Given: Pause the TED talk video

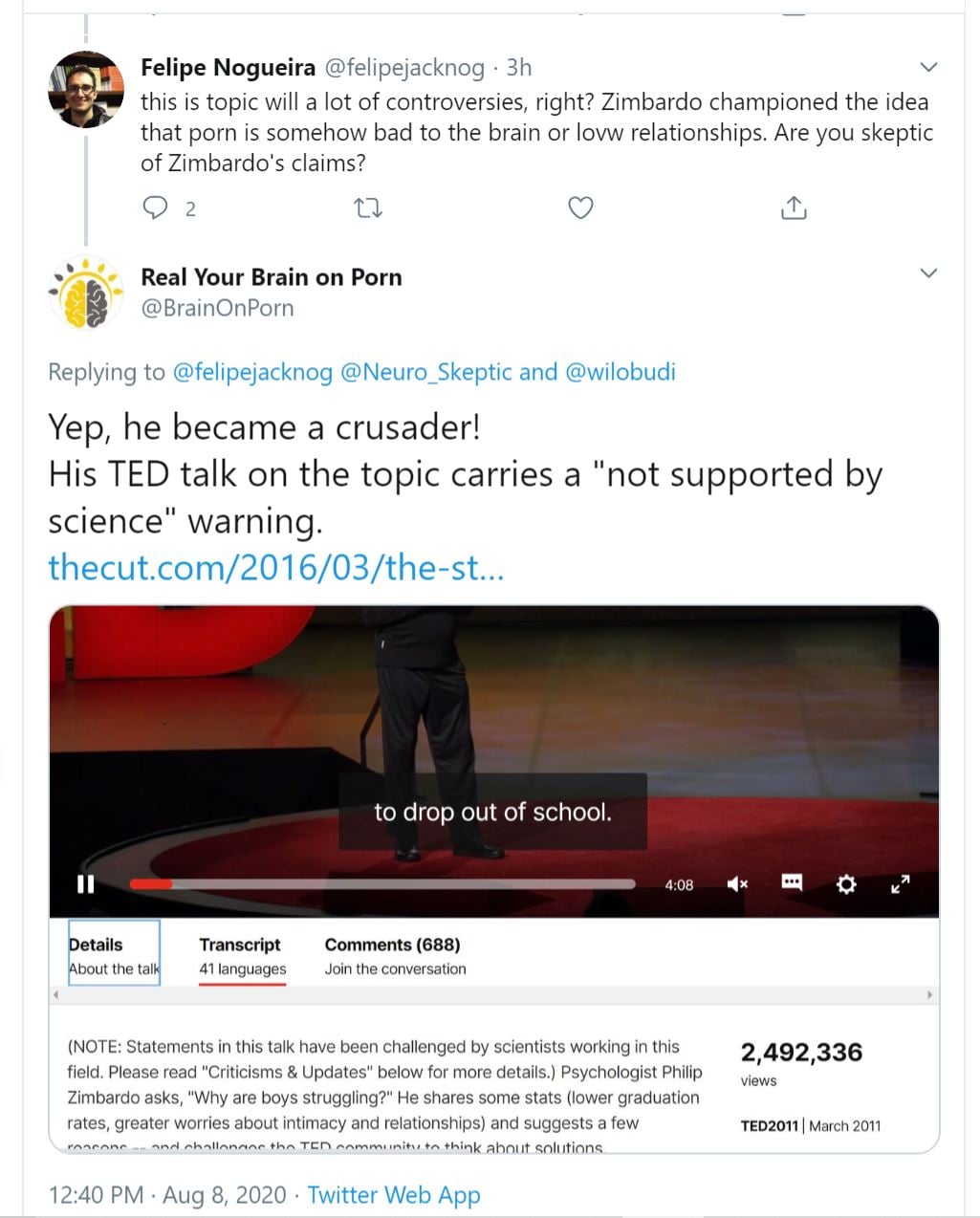Looking at the screenshot, I should pyautogui.click(x=86, y=884).
